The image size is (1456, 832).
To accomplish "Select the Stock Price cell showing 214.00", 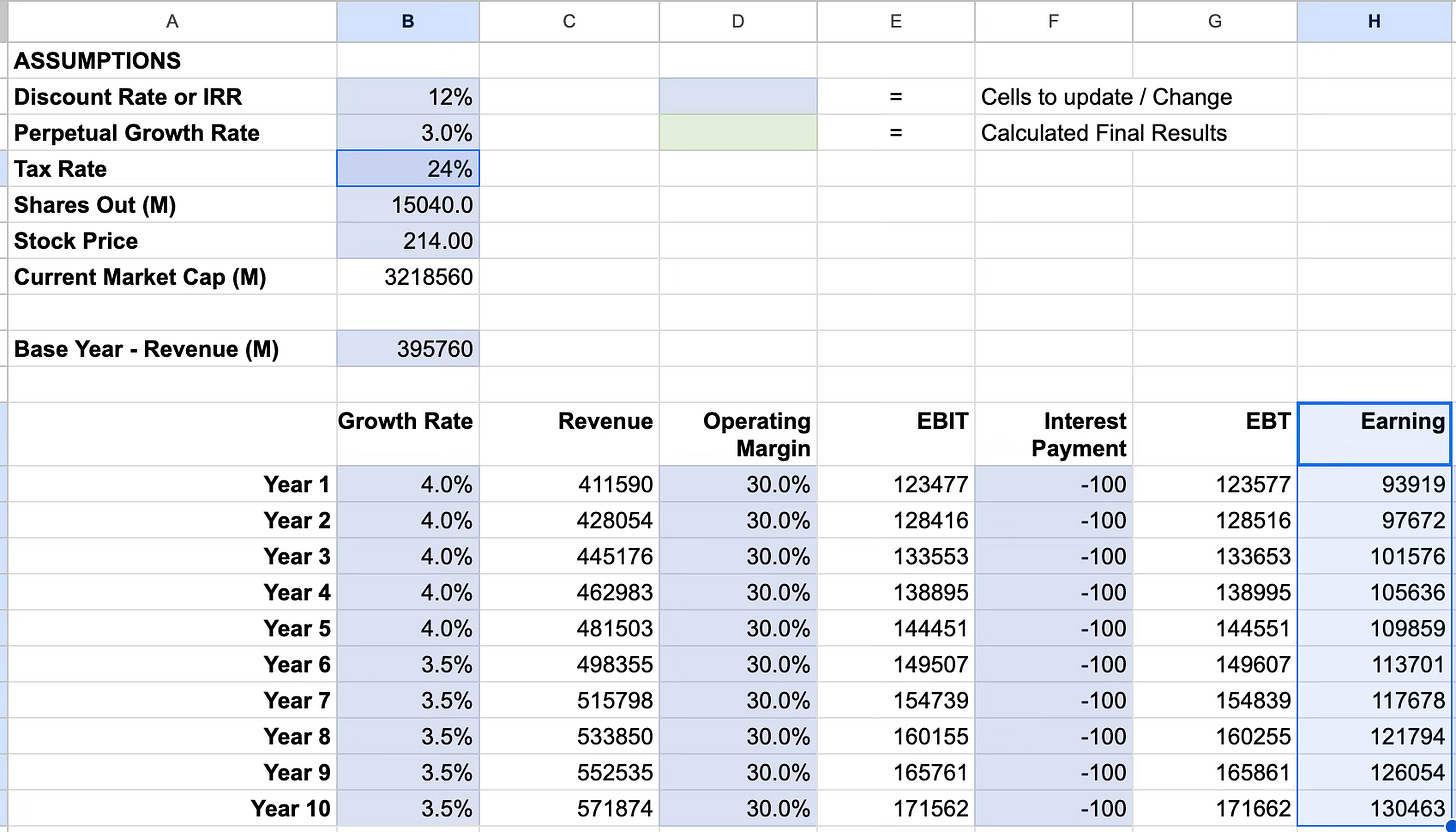I will click(x=408, y=240).
